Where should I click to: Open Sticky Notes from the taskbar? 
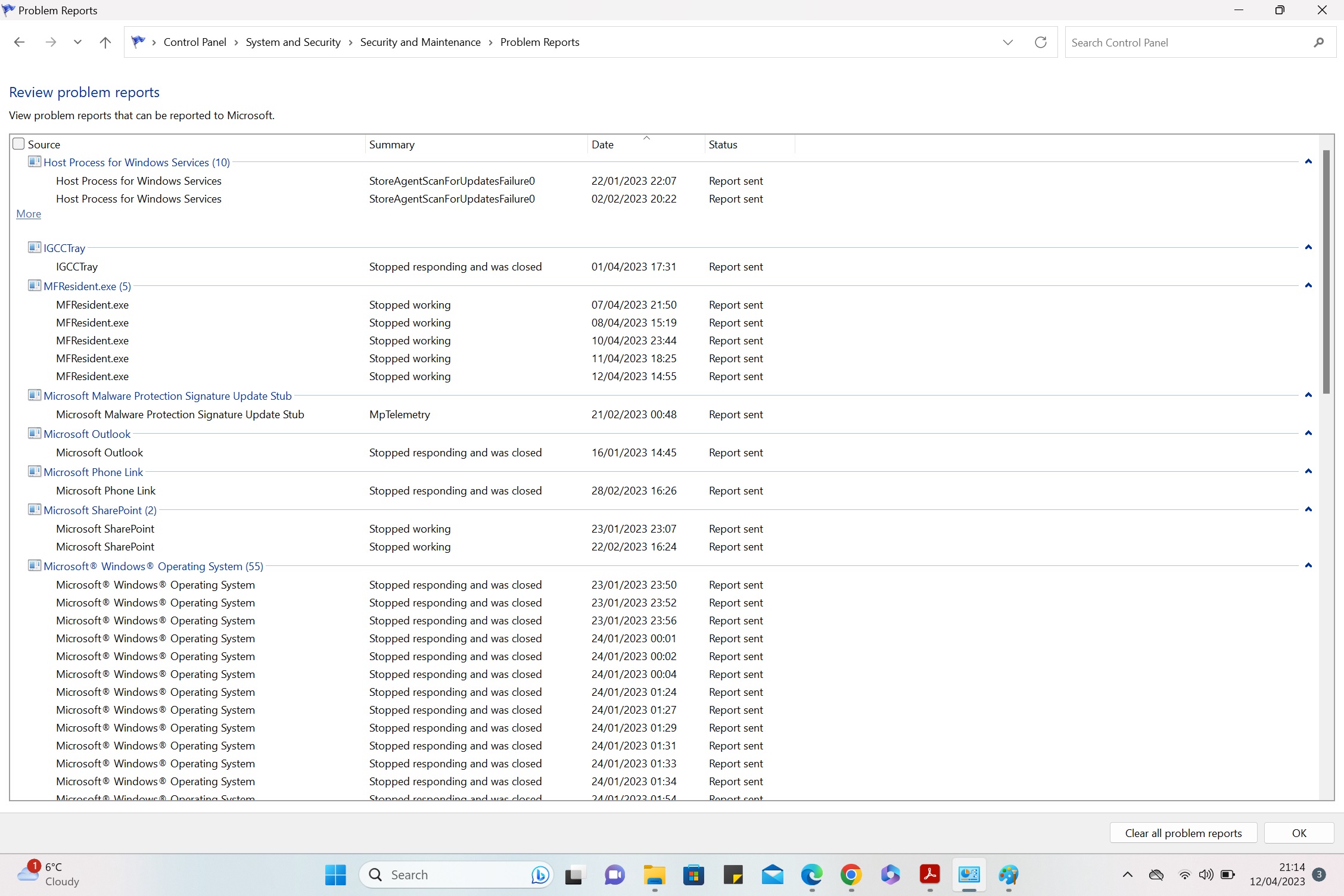[733, 875]
